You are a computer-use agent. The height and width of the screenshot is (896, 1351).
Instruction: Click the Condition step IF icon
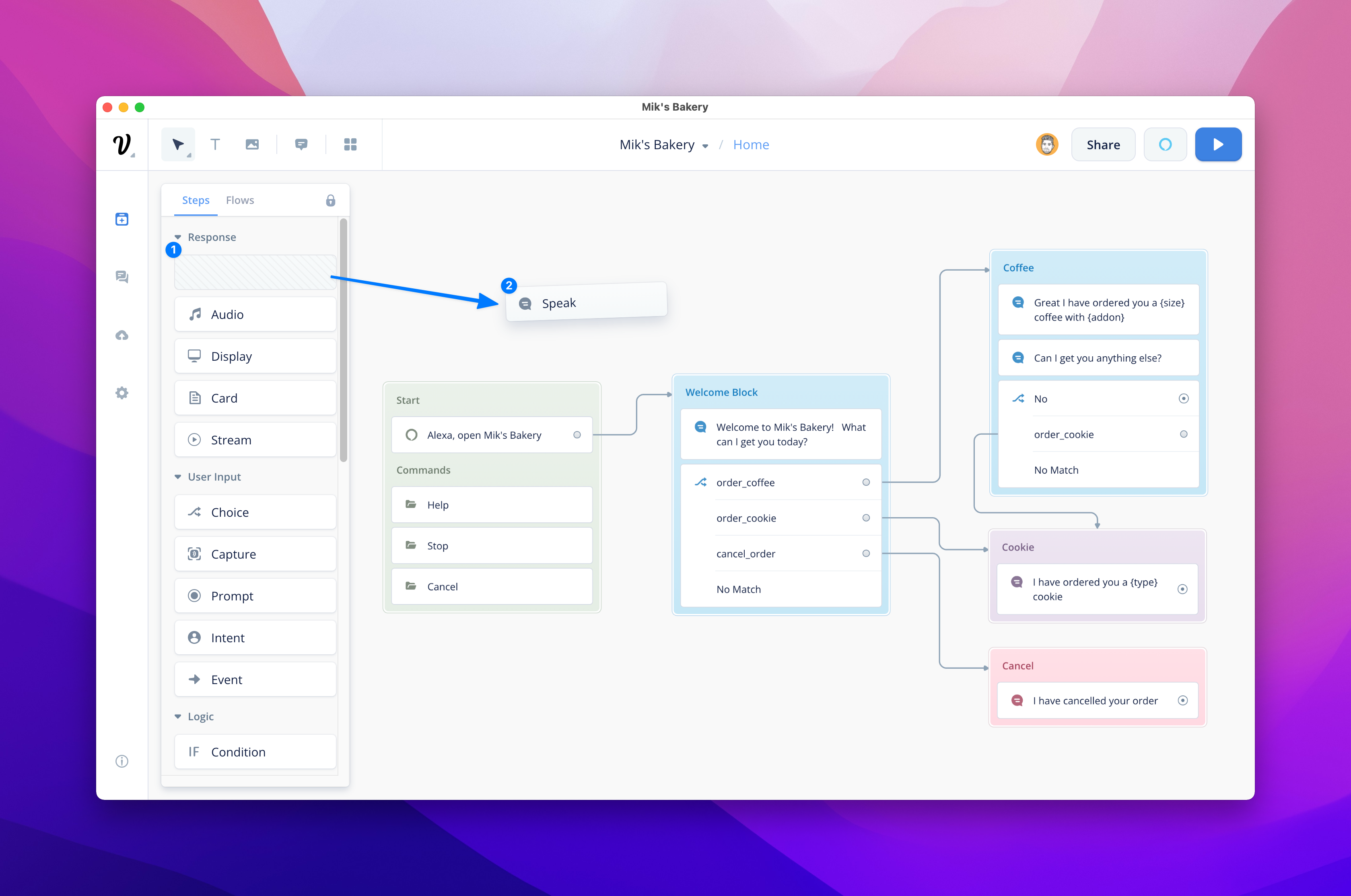194,752
